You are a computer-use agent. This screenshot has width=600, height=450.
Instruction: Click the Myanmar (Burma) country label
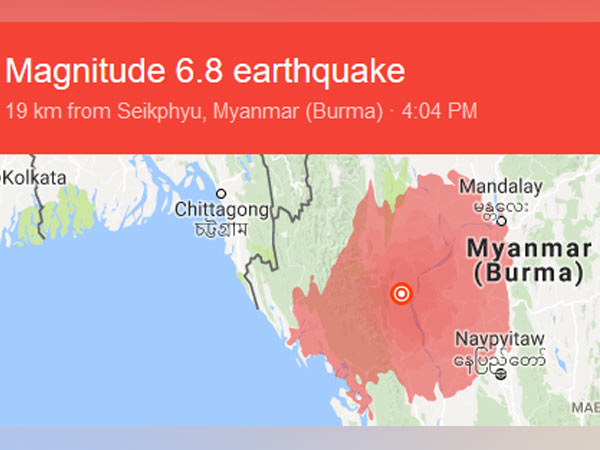(x=529, y=259)
